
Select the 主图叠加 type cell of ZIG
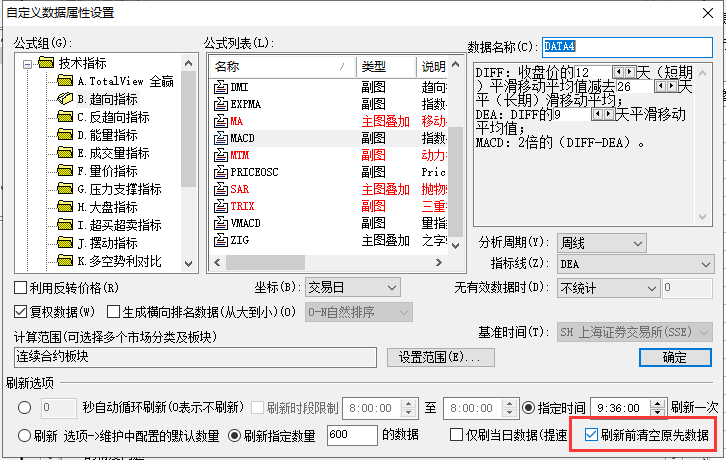385,240
